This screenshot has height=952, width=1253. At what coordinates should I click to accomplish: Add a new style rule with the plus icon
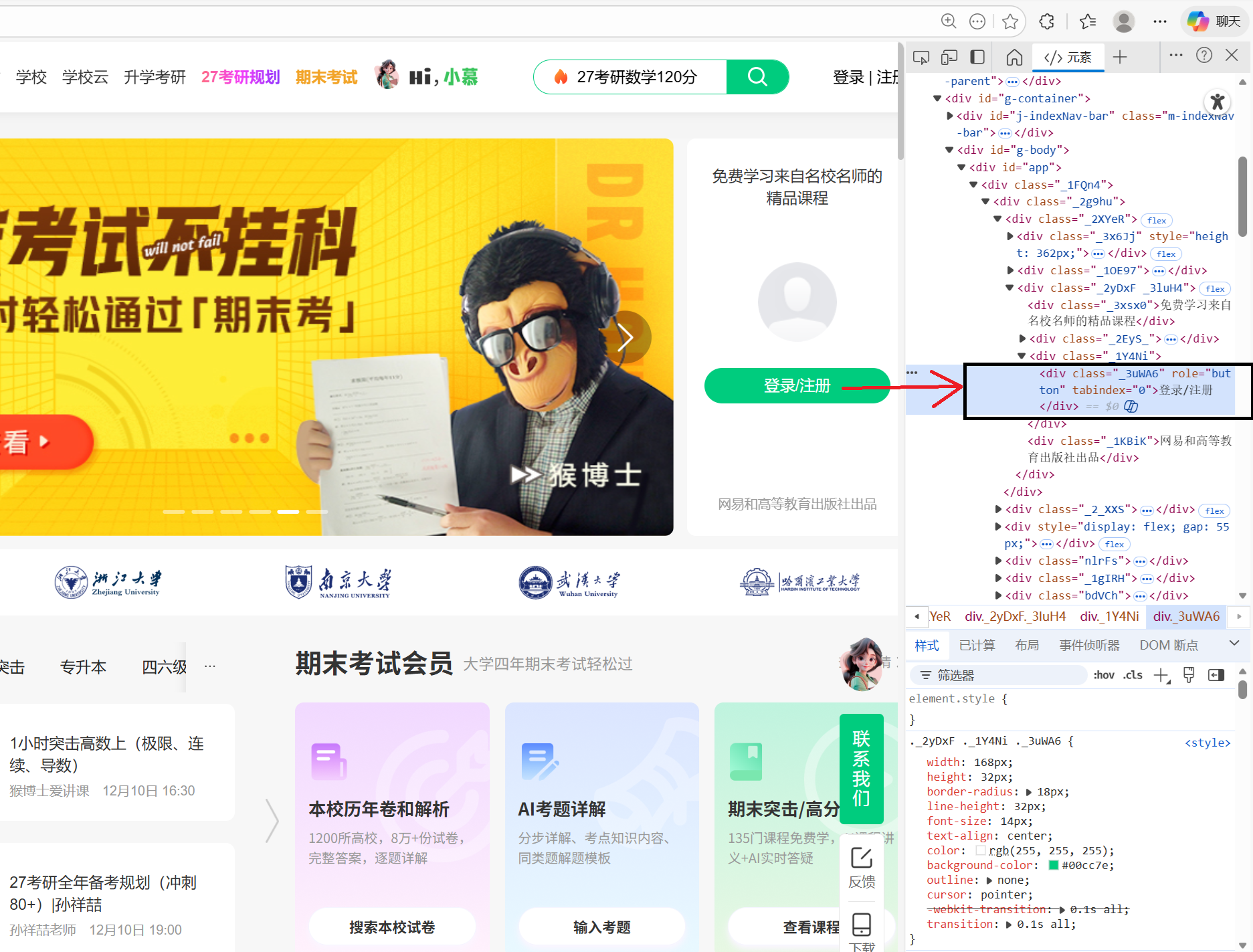click(1161, 675)
